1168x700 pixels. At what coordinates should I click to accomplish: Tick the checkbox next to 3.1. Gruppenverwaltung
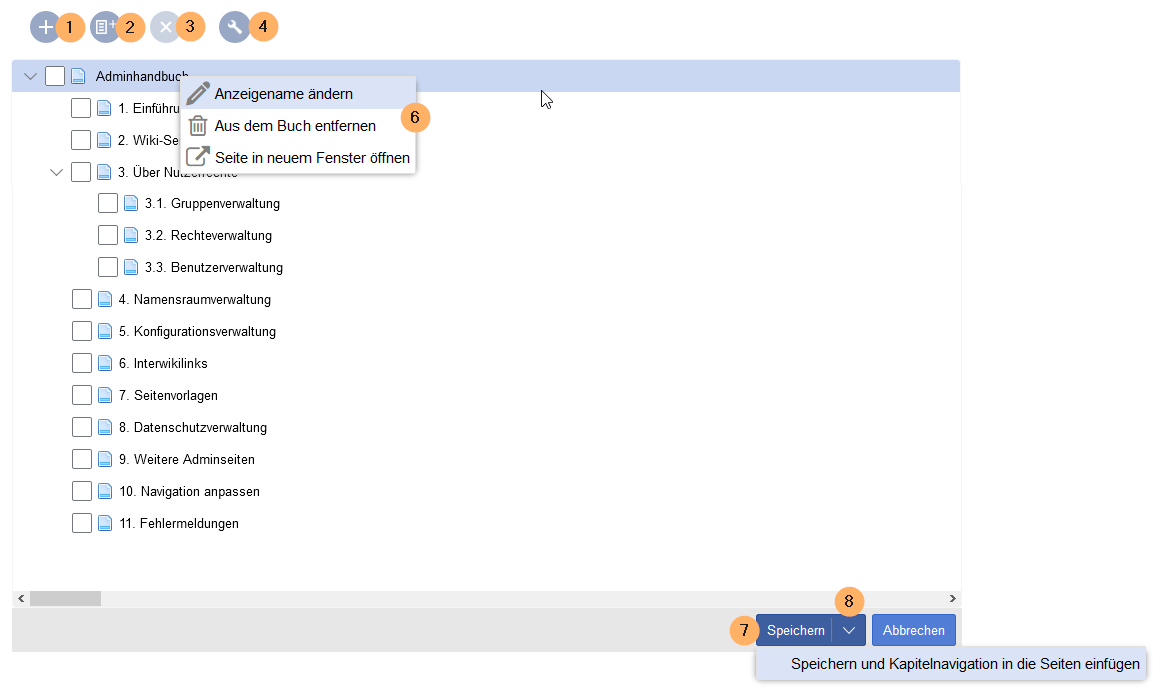pyautogui.click(x=108, y=204)
